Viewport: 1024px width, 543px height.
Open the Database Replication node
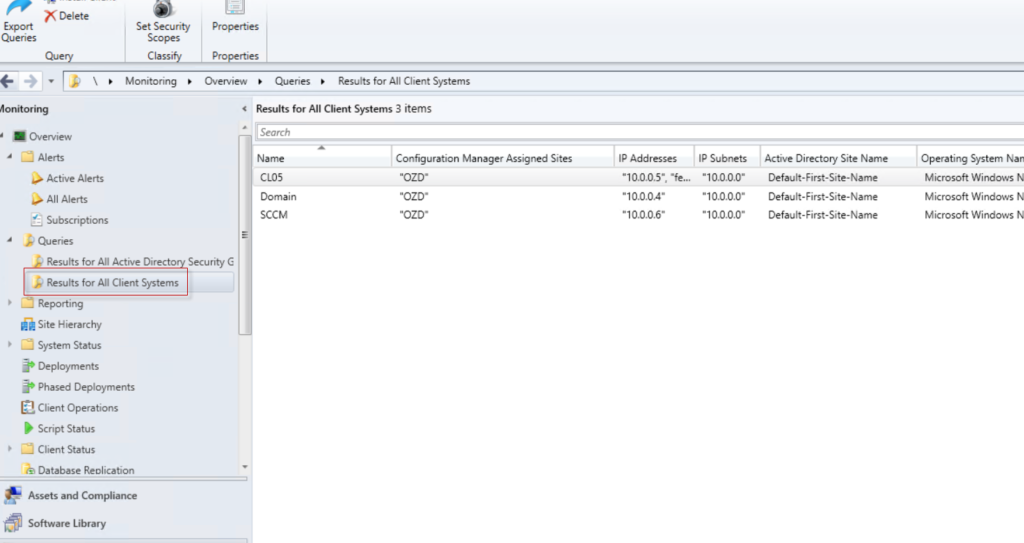[x=86, y=470]
